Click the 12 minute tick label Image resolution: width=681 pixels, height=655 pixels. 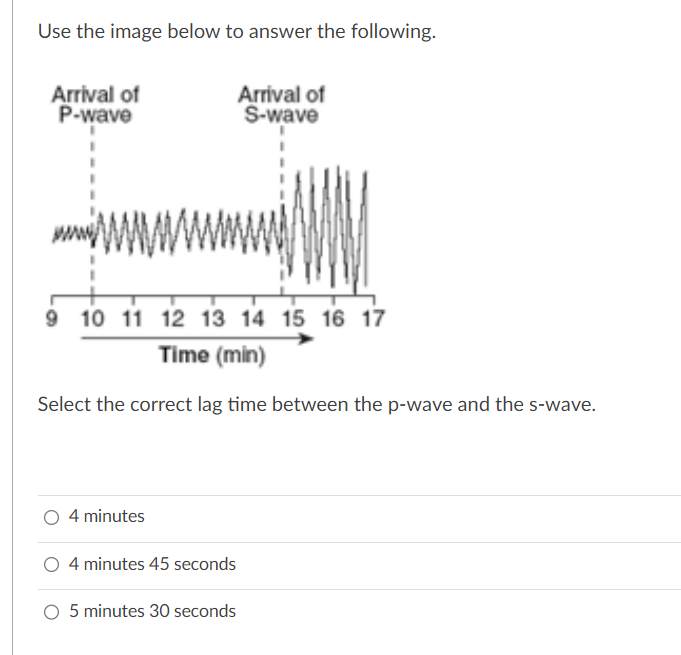tap(172, 320)
